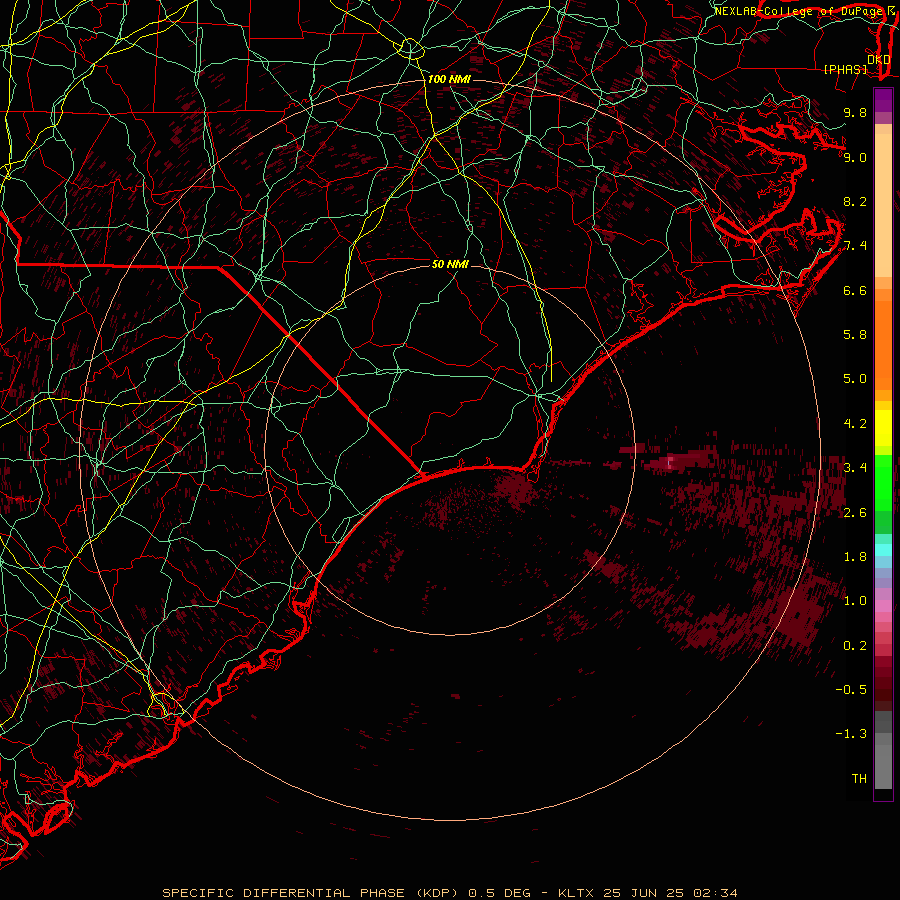
Task: Click the 0.2 value on color scale
Action: coord(855,646)
